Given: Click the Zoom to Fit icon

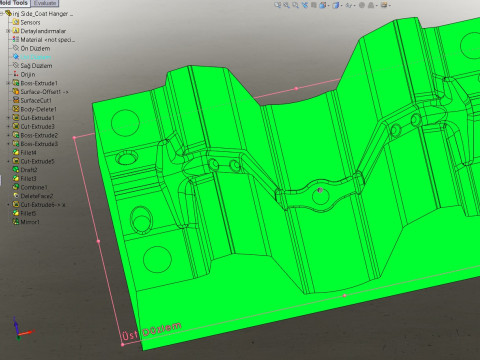Looking at the screenshot, I should tap(277, 5).
